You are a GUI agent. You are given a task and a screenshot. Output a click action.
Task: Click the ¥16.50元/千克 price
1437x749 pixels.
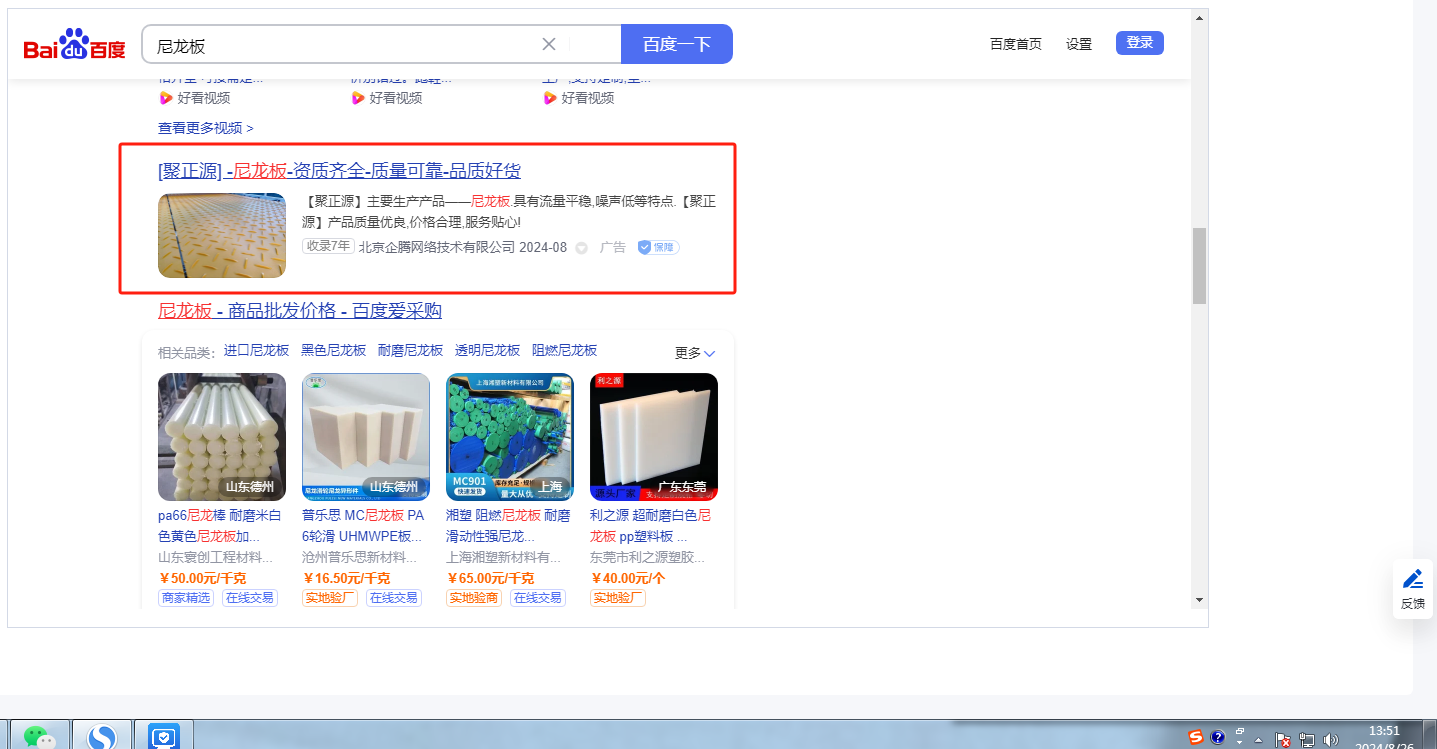tap(346, 578)
